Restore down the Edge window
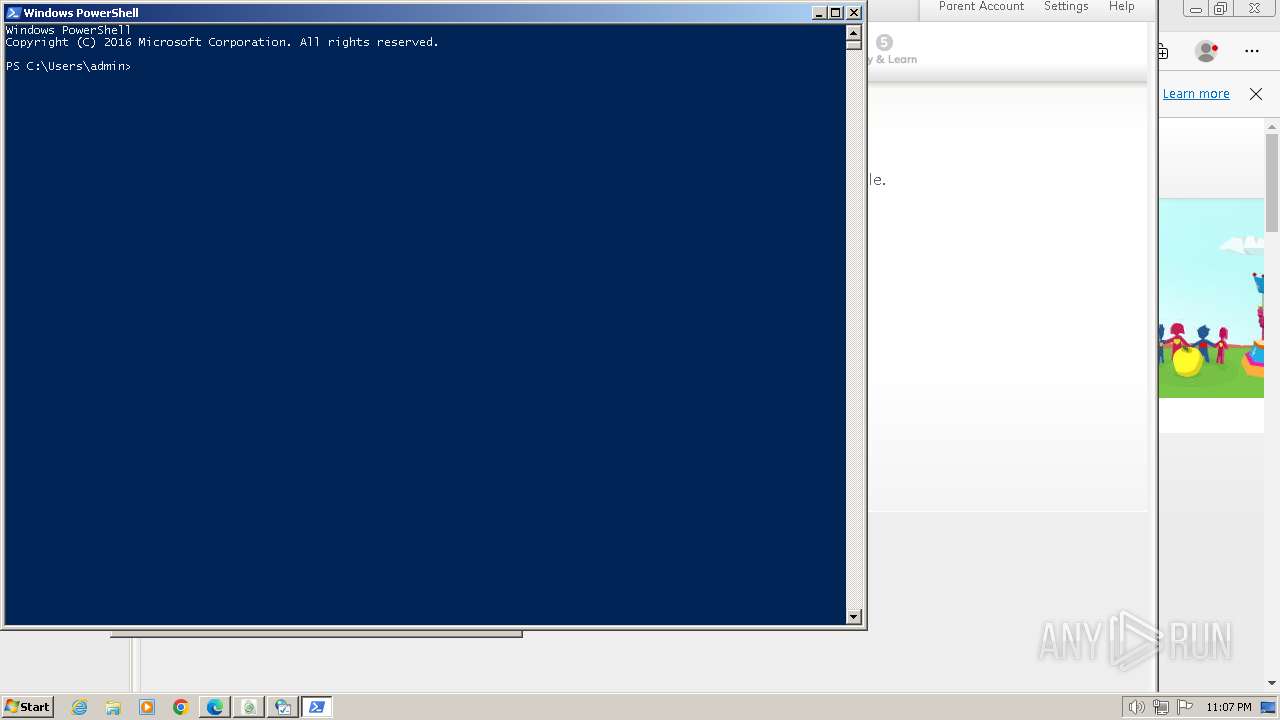Screen dimensions: 1280x720 pyautogui.click(x=1221, y=9)
